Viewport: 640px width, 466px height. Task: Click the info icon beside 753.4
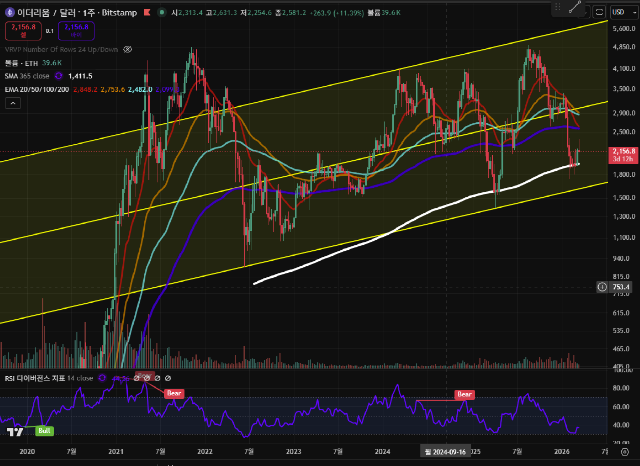click(602, 287)
